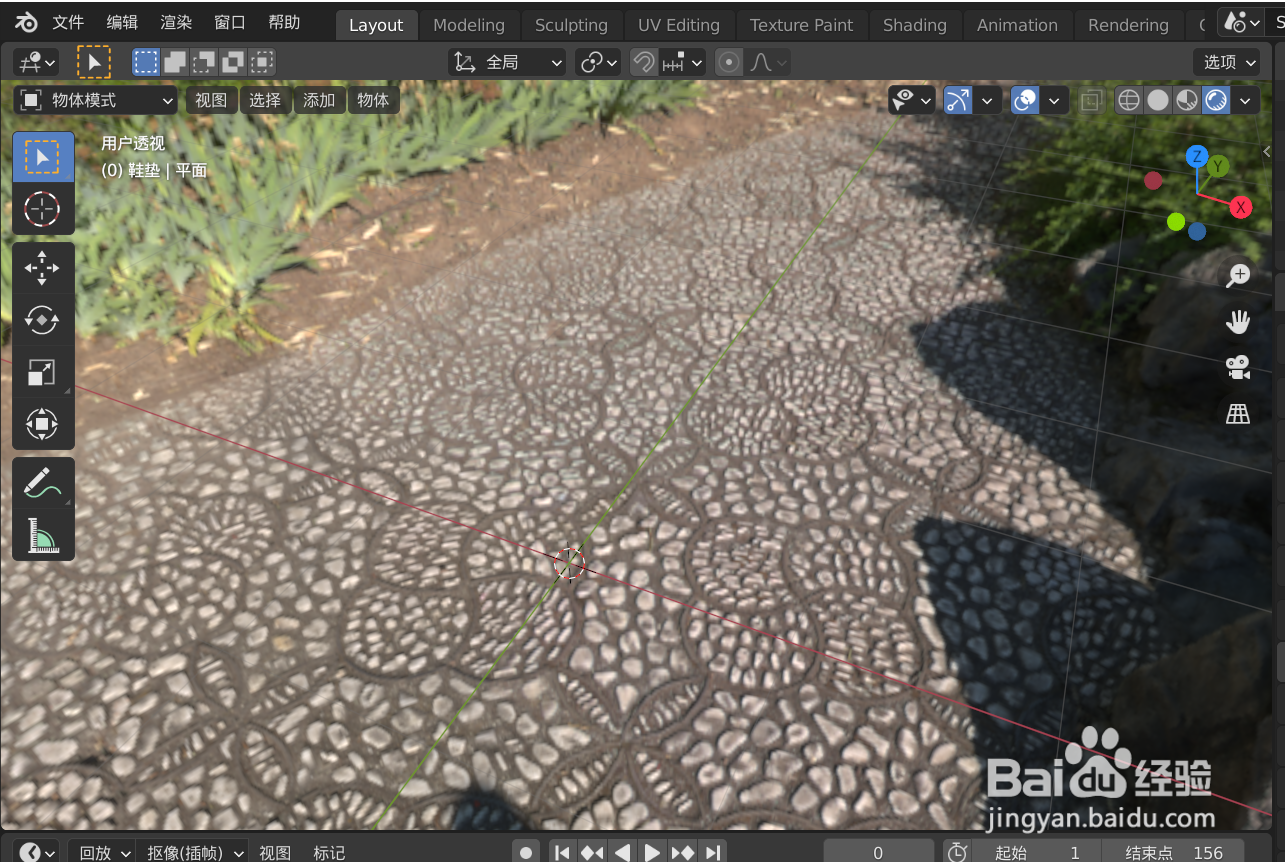Set selection mode to intersect selection

point(262,63)
